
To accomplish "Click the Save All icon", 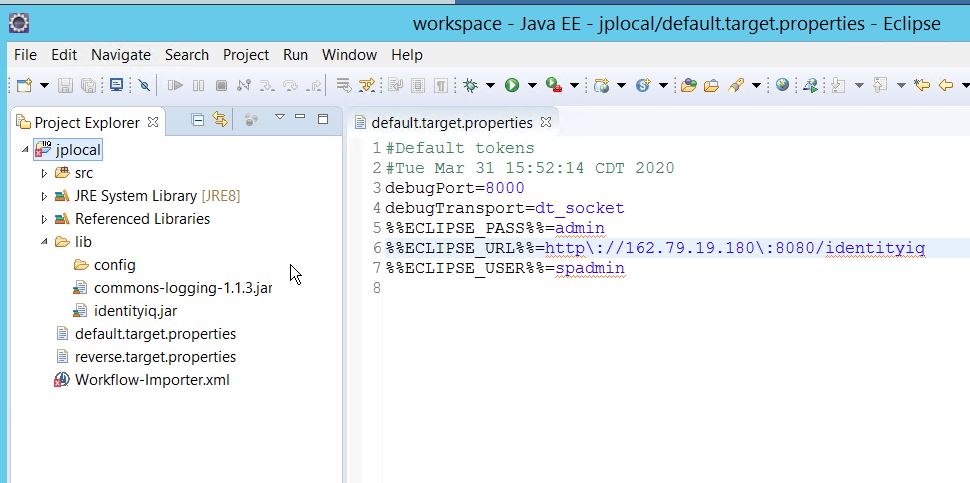I will click(88, 85).
